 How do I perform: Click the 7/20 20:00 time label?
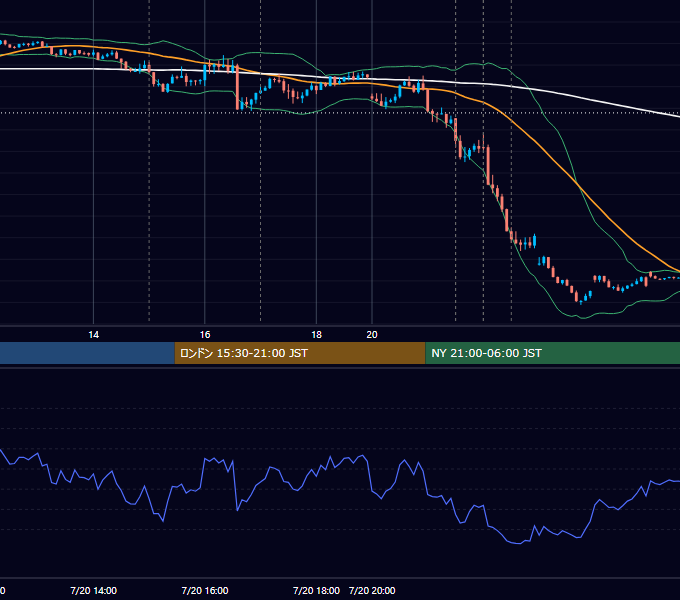(372, 590)
